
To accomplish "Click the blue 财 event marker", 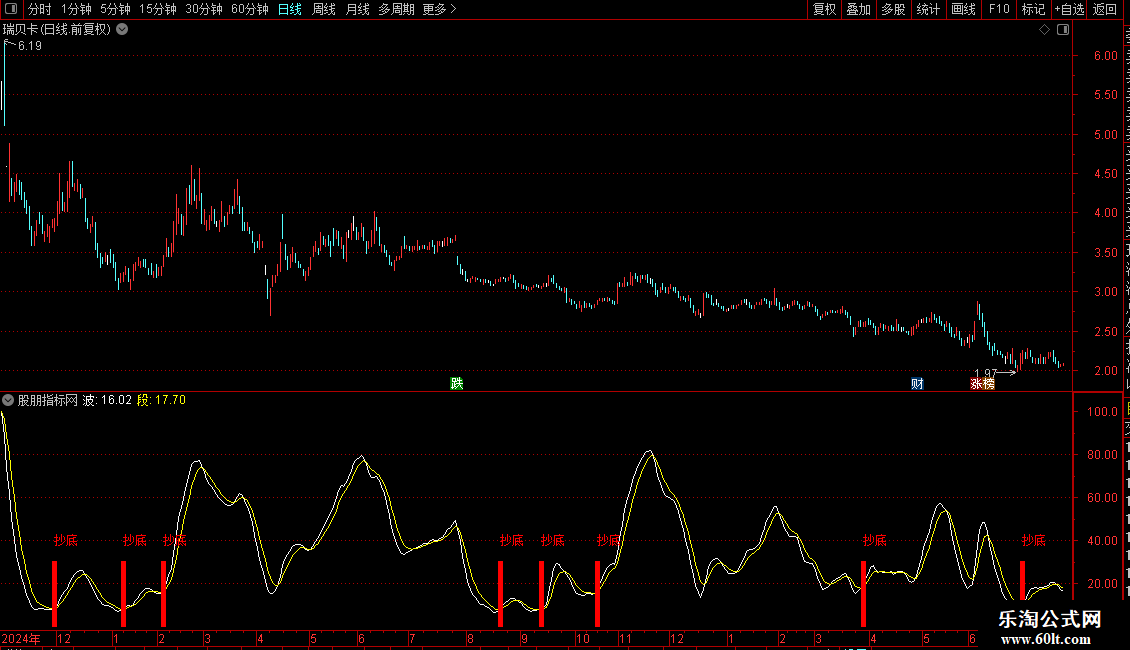I will point(917,383).
